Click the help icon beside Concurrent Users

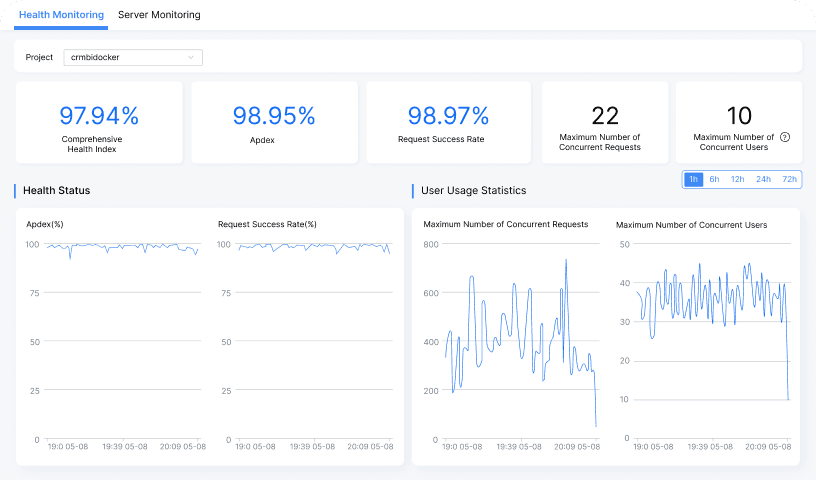click(785, 137)
